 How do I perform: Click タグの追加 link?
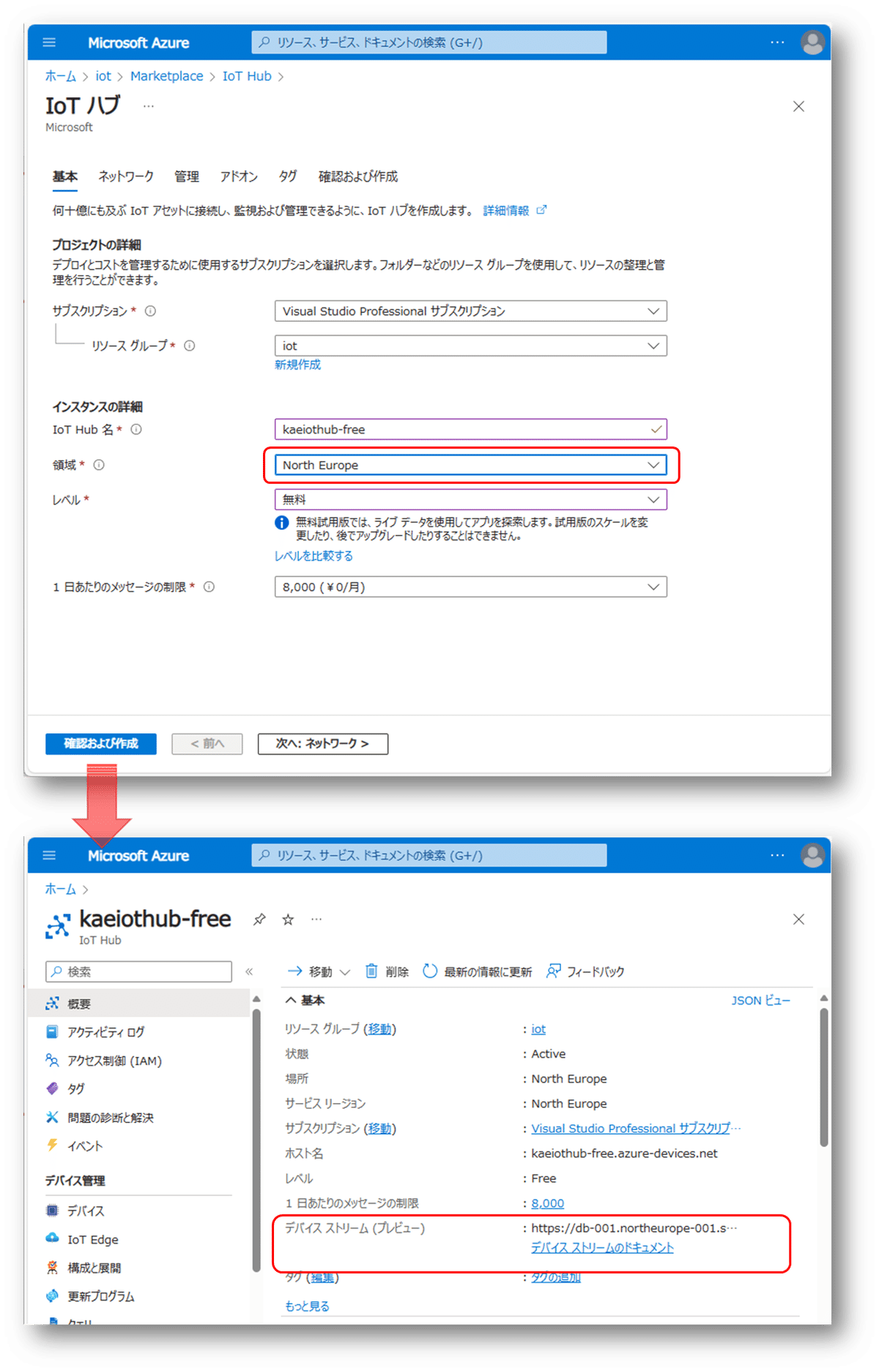(556, 1277)
